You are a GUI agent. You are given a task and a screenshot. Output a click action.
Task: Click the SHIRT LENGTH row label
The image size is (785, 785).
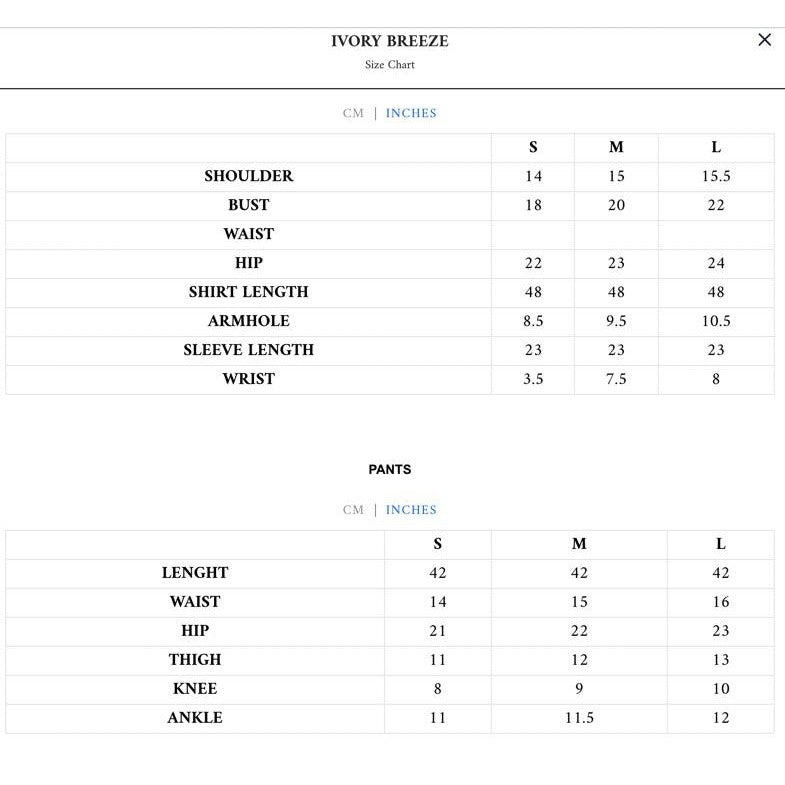pos(249,292)
